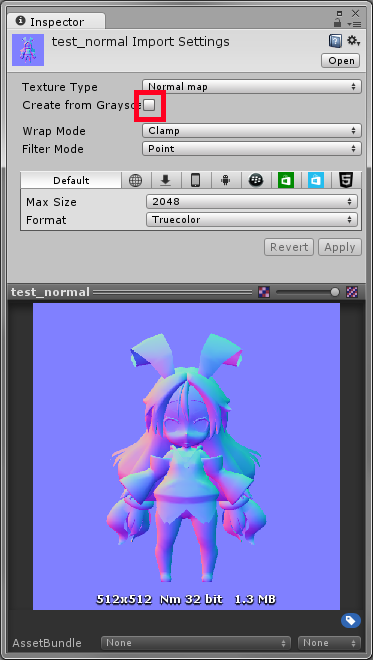Open the Wrap Mode dropdown
The height and width of the screenshot is (660, 373).
click(x=252, y=130)
